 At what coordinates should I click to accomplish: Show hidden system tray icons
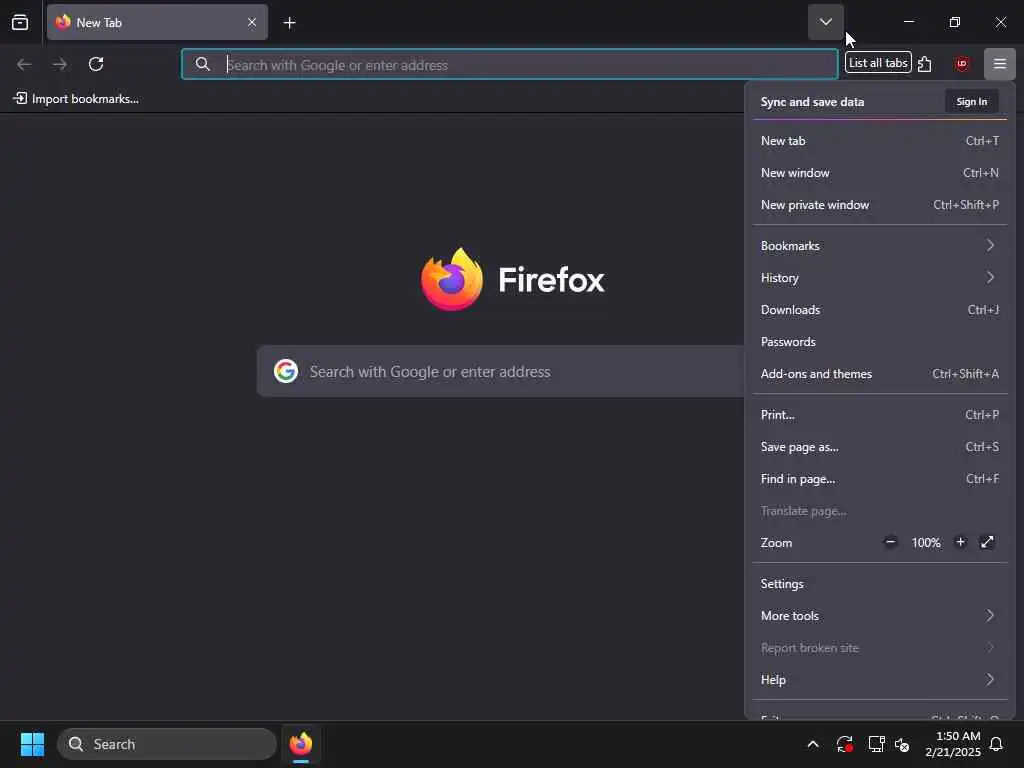coord(812,744)
